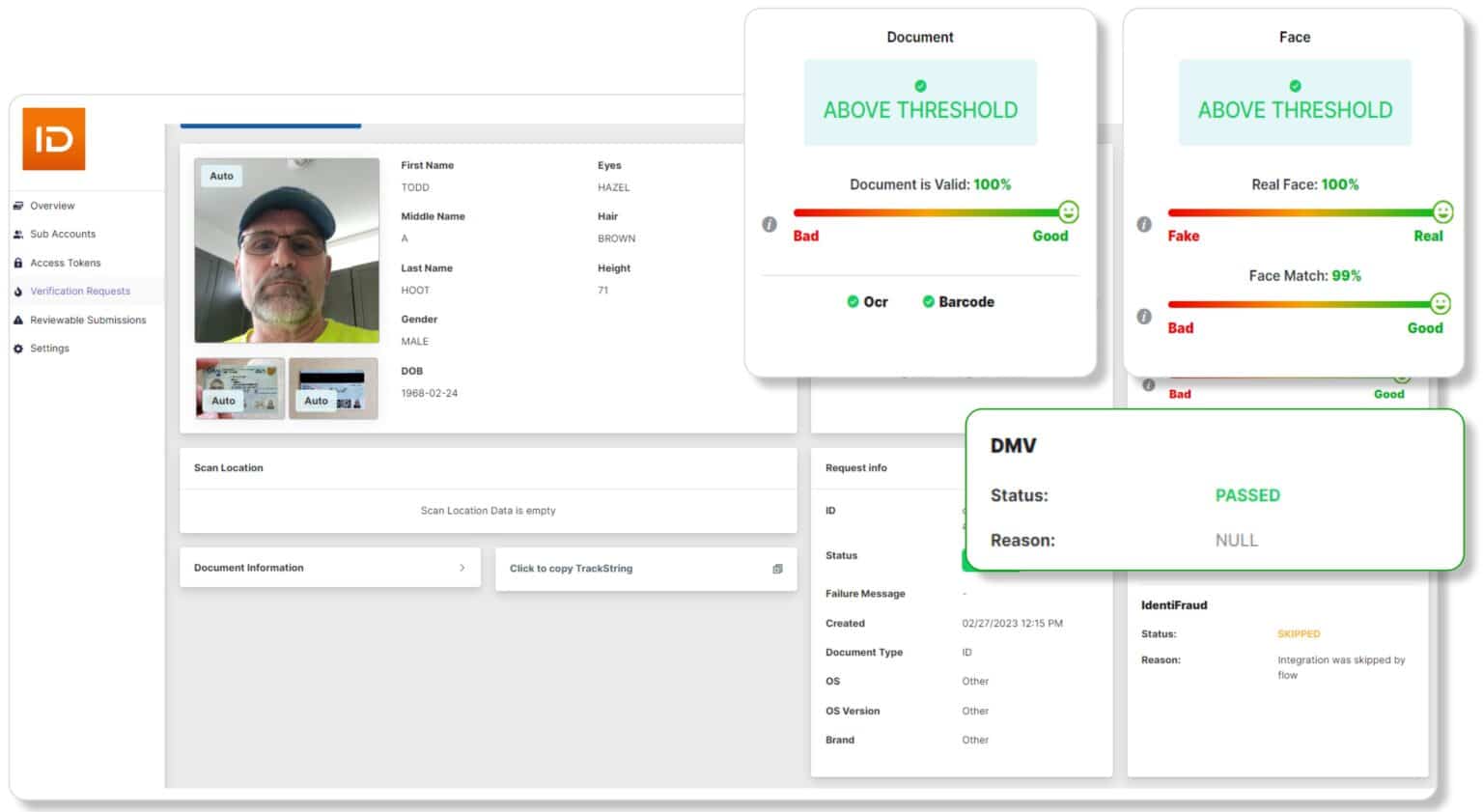The image size is (1483, 812).
Task: Click the Reviewable Submissions warning triangle icon
Action: tap(16, 320)
